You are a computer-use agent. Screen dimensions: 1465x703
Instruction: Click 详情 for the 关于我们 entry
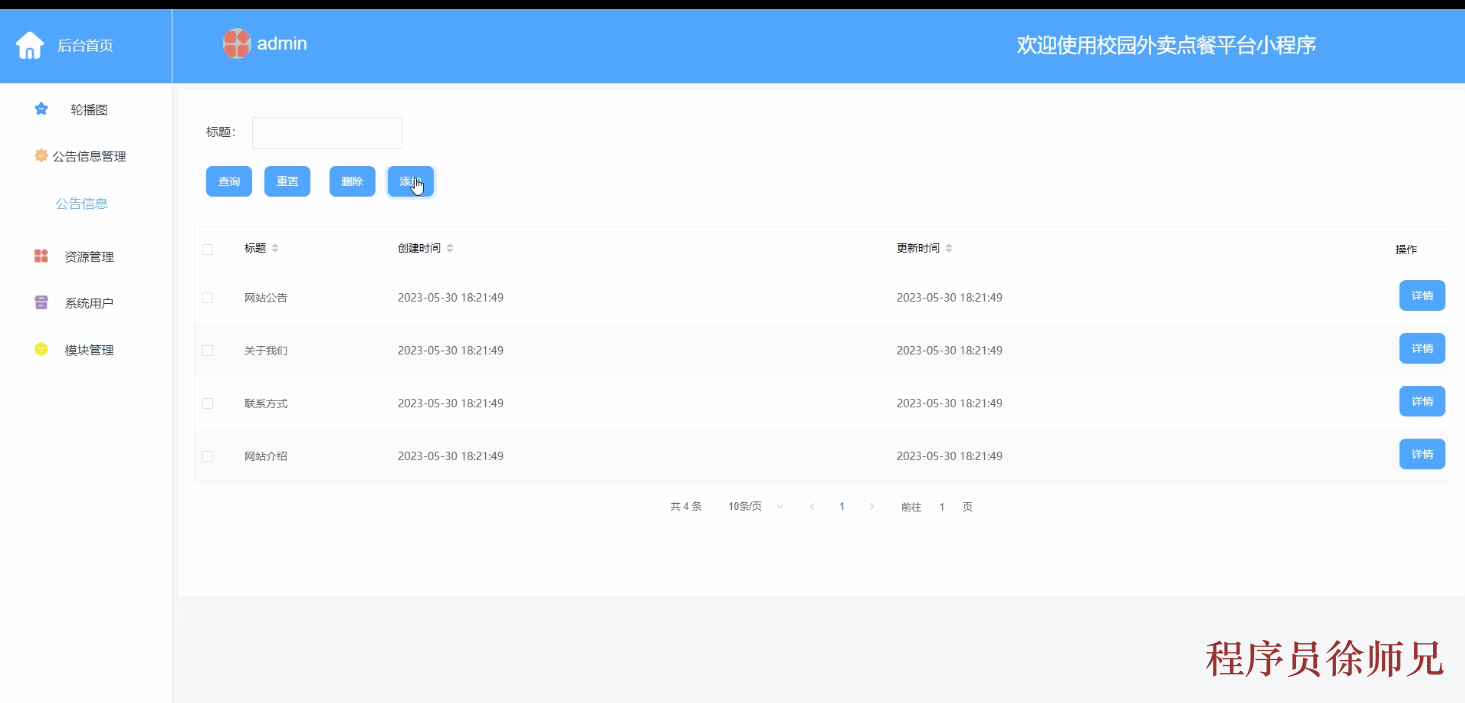(1421, 348)
